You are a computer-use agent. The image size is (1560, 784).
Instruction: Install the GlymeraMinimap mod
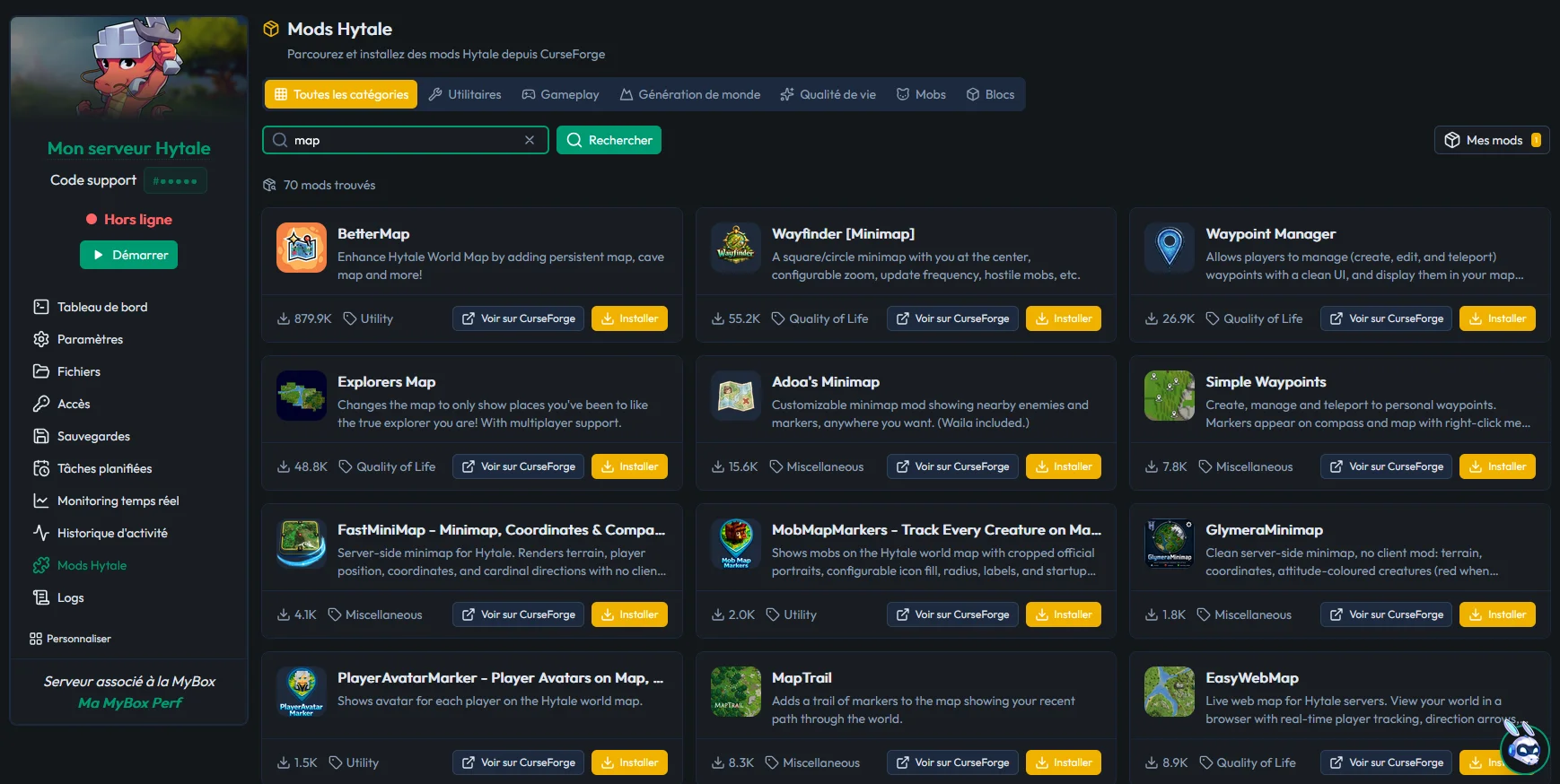(1497, 614)
